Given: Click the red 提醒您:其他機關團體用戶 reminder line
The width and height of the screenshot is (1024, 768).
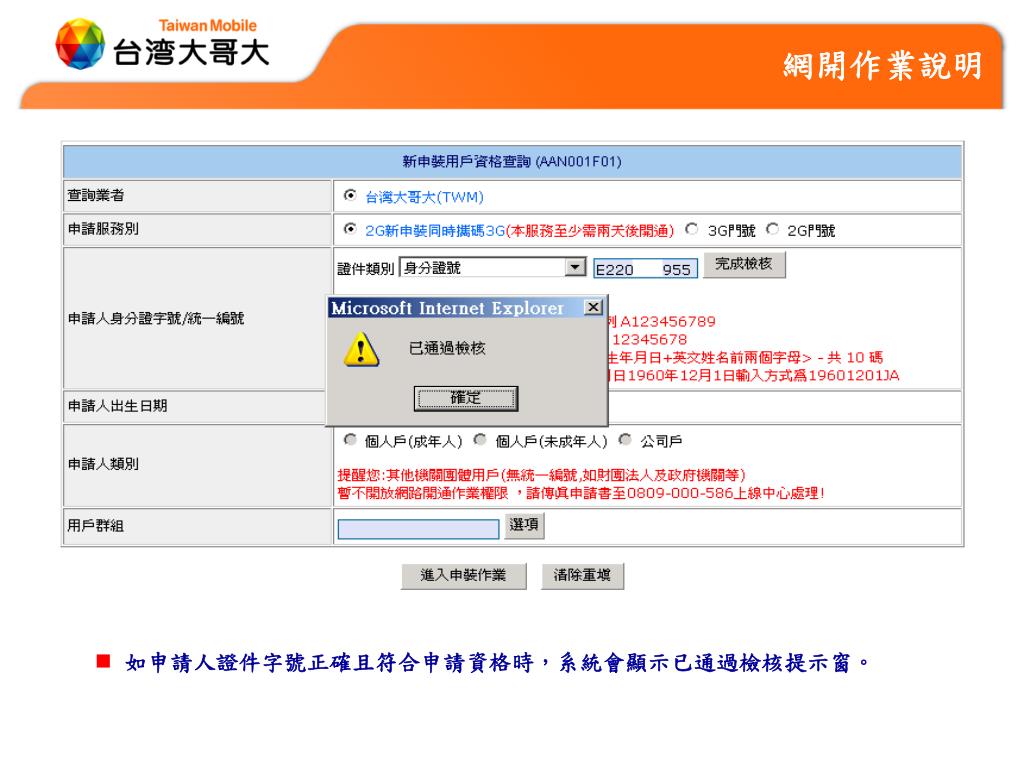Looking at the screenshot, I should click(541, 475).
